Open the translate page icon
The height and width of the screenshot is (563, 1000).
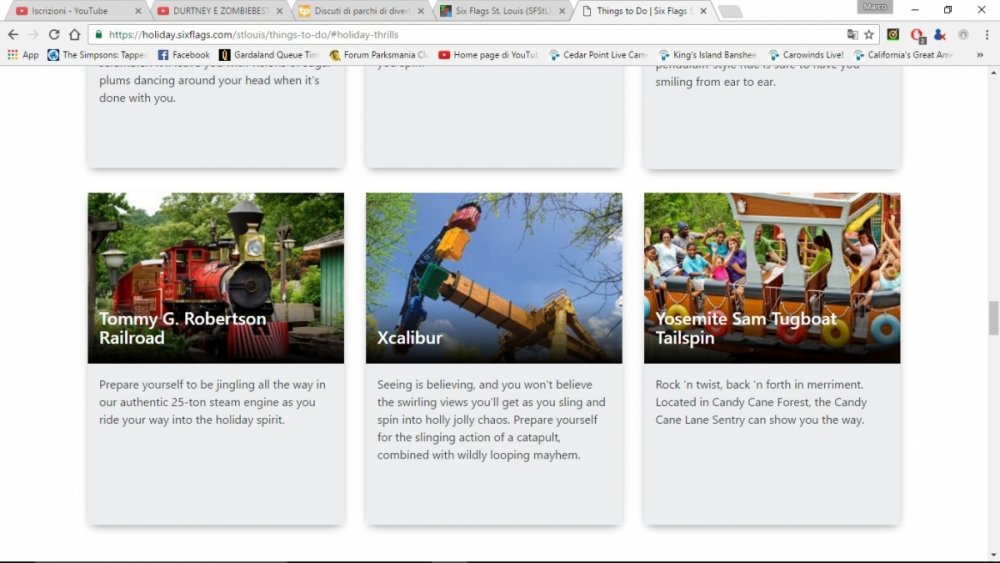tap(852, 34)
